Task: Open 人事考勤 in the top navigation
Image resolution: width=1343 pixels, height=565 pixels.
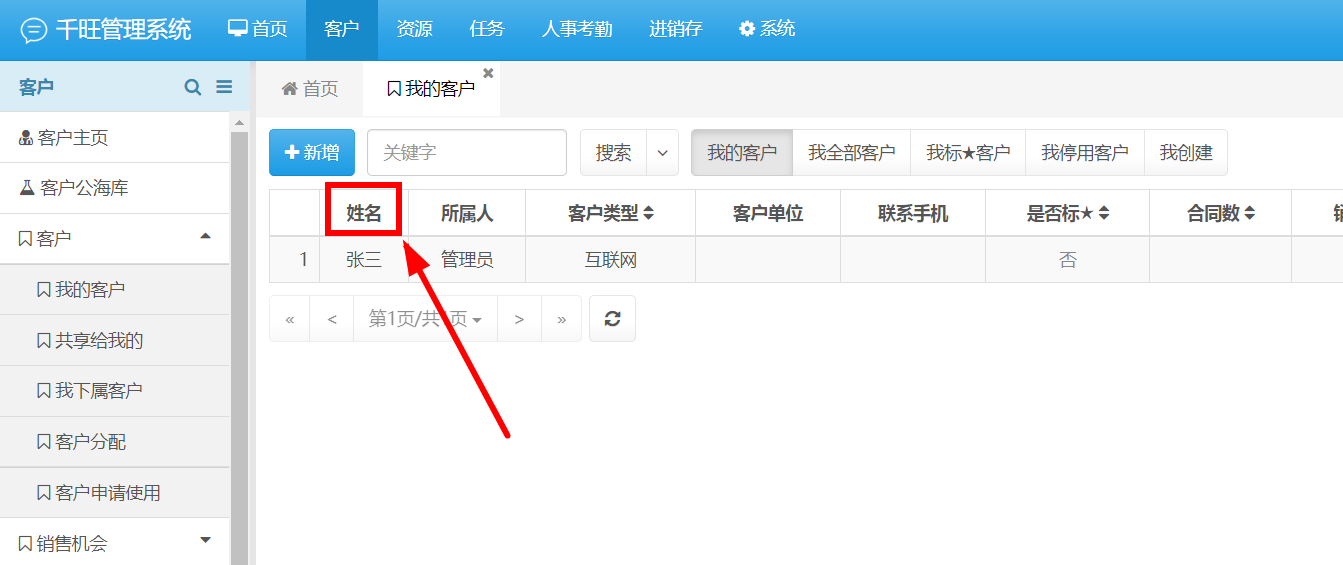Action: point(577,29)
